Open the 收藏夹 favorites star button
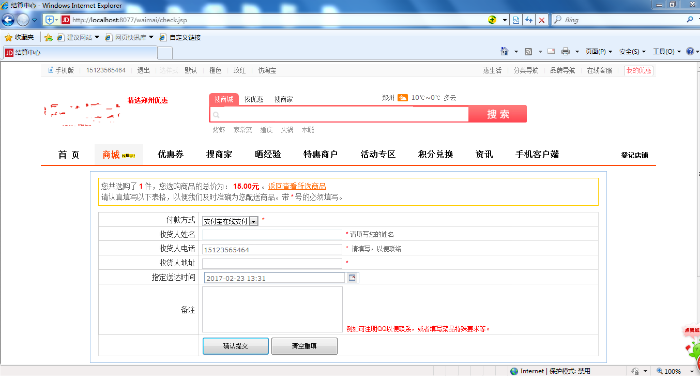The height and width of the screenshot is (376, 700). [x=19, y=38]
